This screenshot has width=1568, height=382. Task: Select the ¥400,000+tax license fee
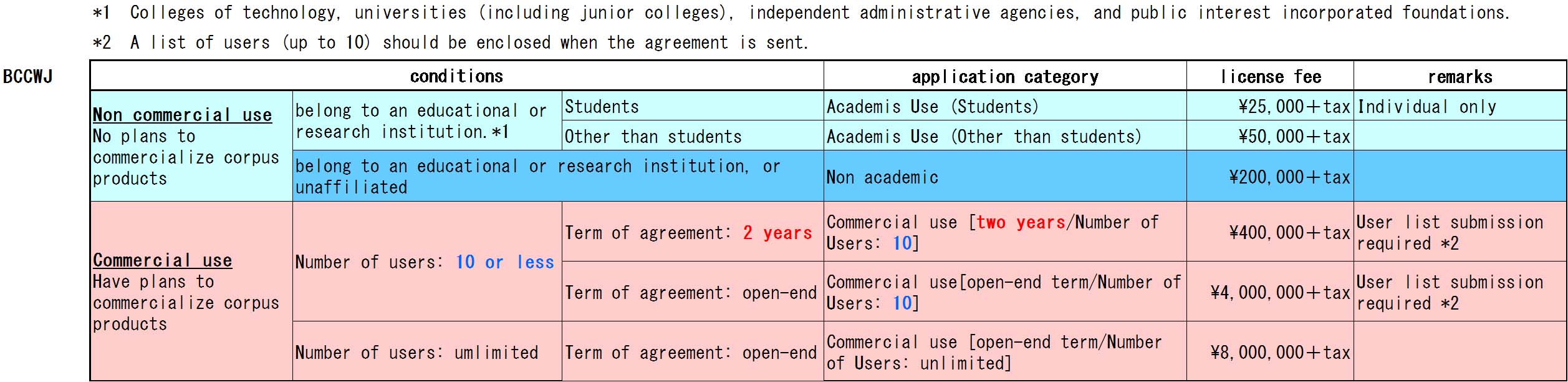(x=1289, y=233)
